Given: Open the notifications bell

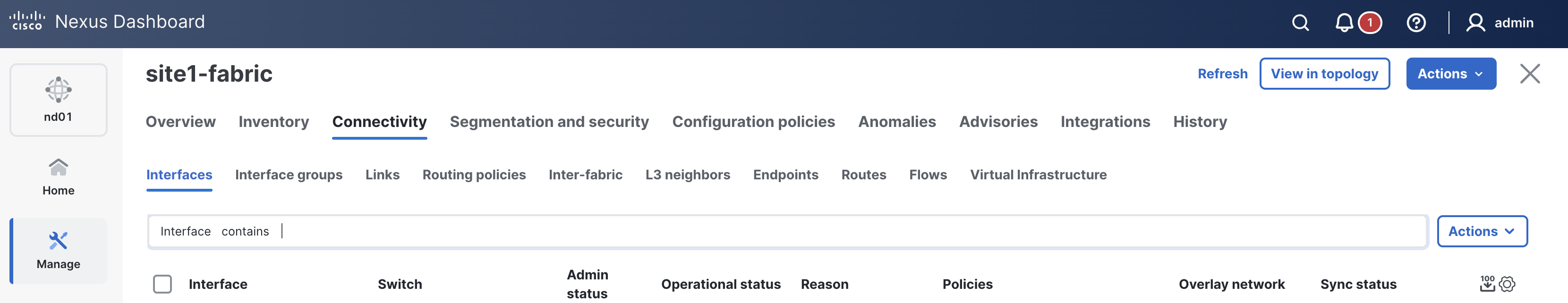Looking at the screenshot, I should pyautogui.click(x=1344, y=23).
